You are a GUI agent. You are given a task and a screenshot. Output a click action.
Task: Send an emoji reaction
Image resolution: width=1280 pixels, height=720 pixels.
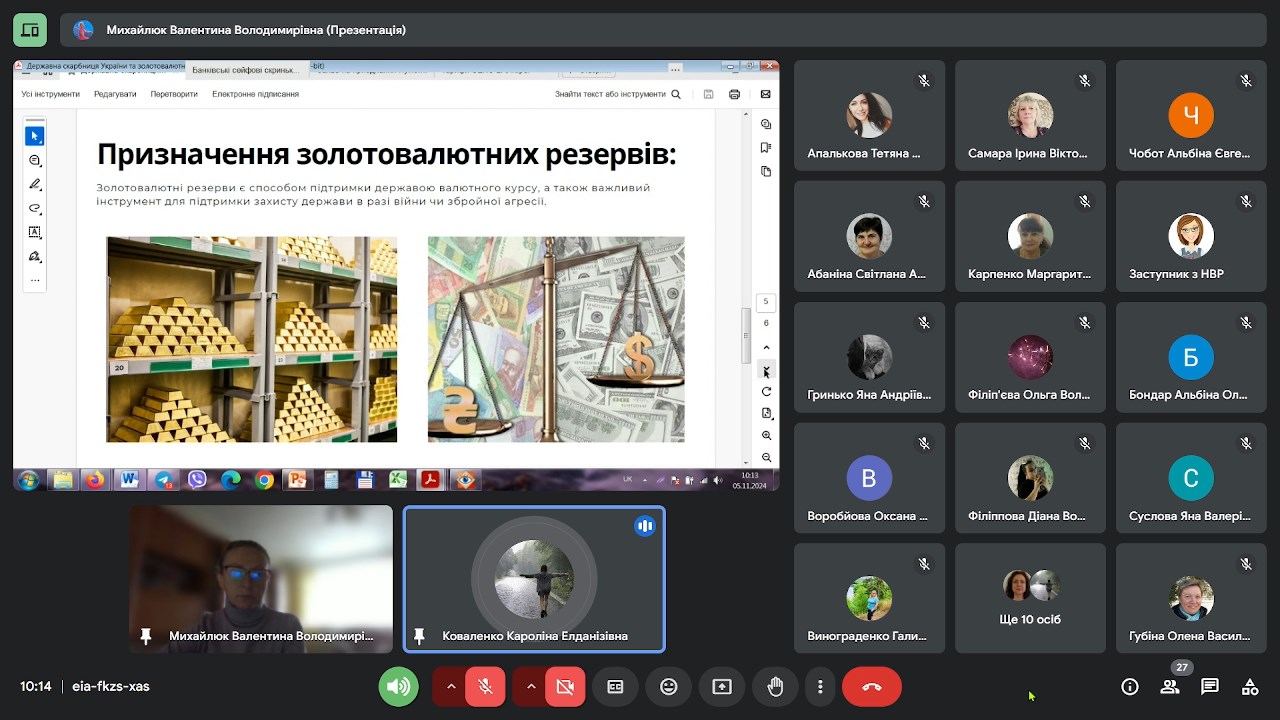668,687
